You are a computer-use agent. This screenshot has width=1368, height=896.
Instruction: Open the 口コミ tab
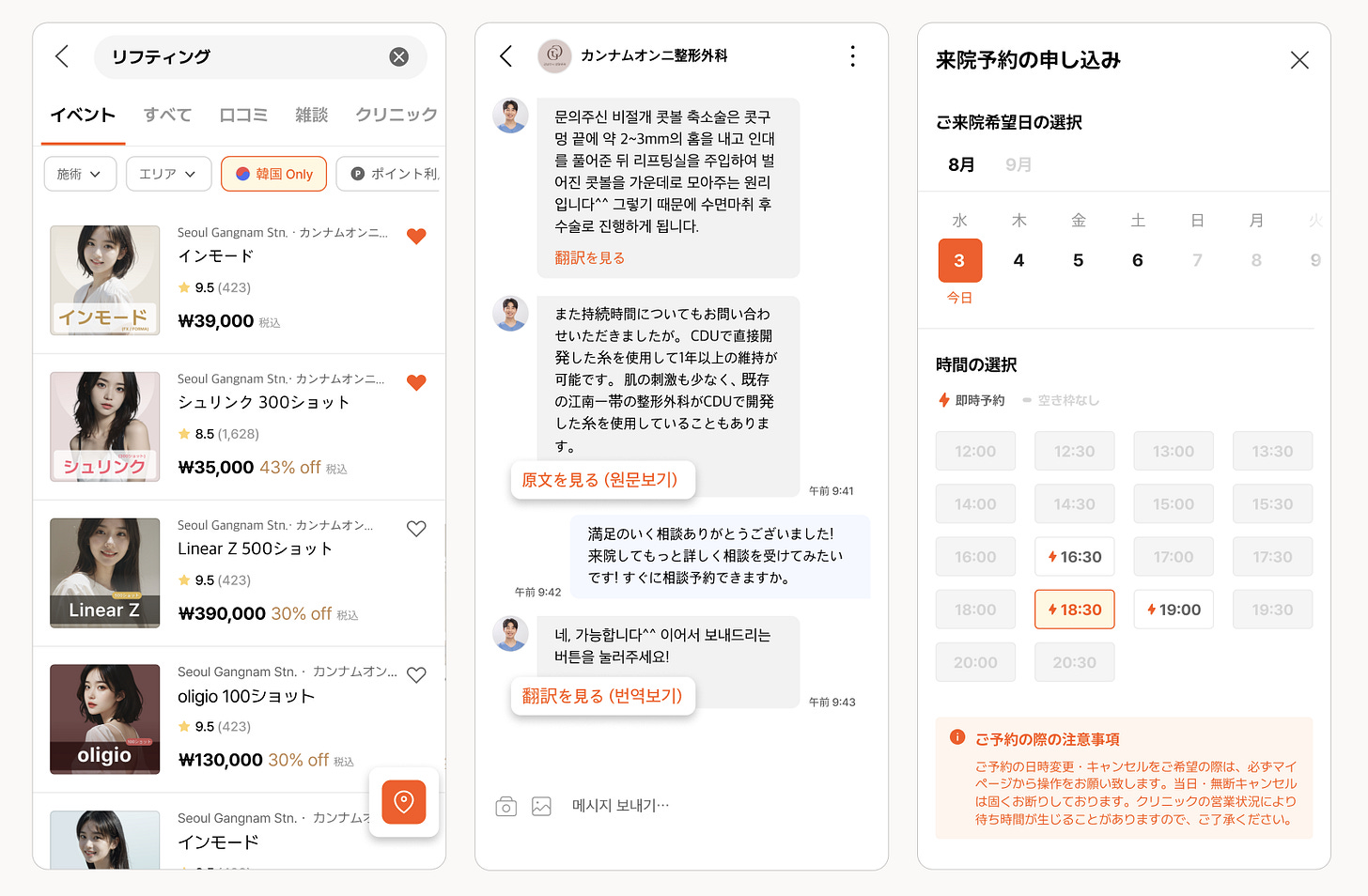point(243,115)
